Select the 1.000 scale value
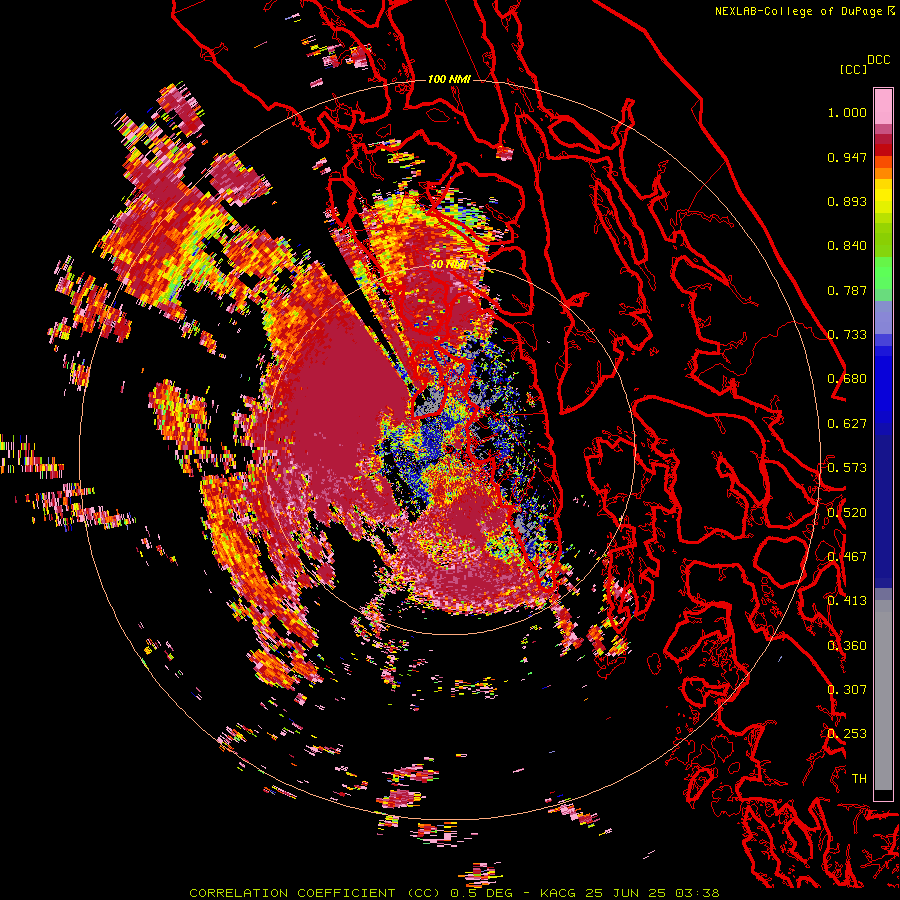 pos(847,112)
